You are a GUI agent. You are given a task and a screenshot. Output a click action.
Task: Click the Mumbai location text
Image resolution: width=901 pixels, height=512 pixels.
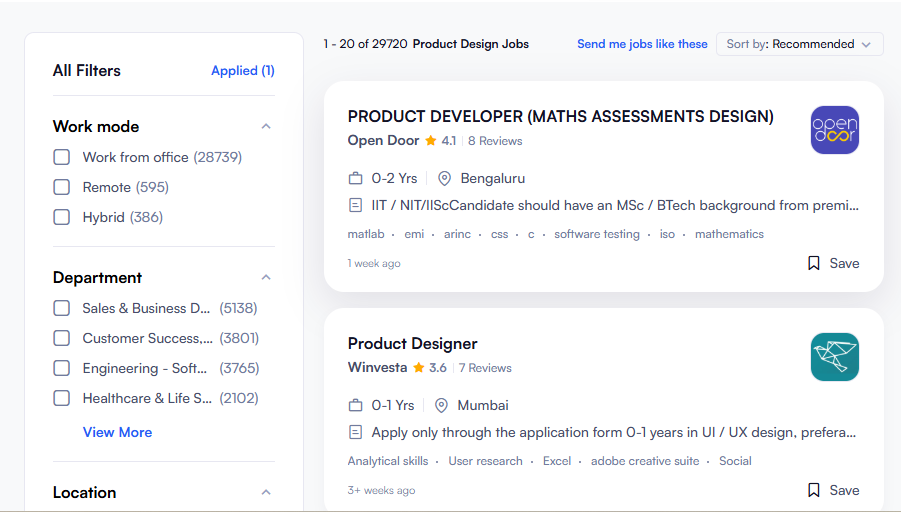coord(483,406)
